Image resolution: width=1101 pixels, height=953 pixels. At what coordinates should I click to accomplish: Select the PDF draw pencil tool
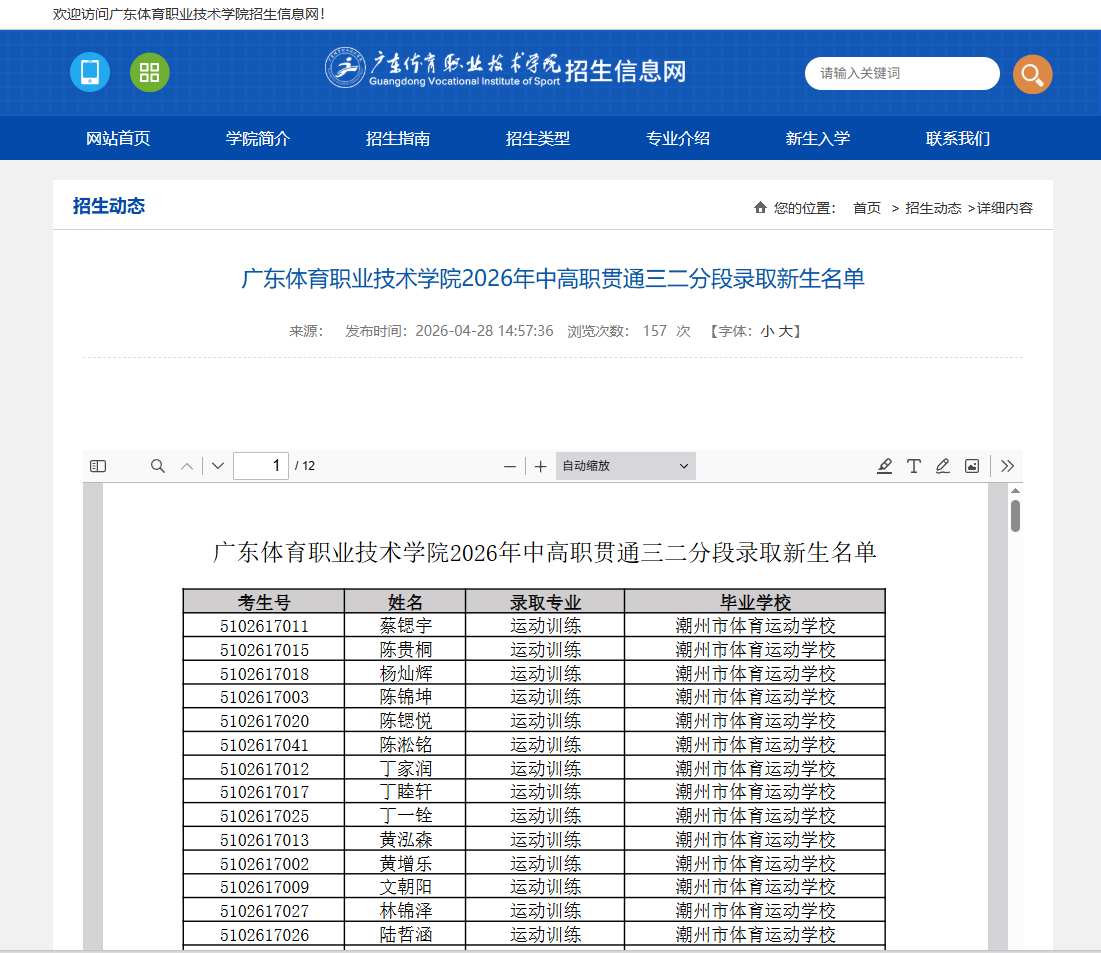(x=942, y=466)
